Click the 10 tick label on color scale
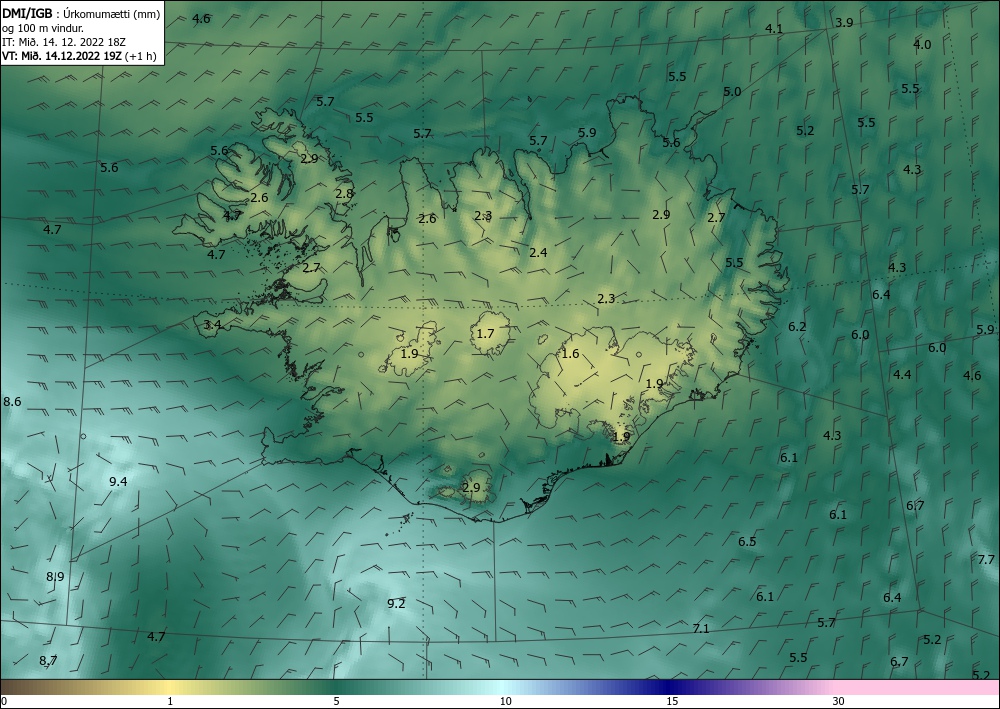 point(505,701)
